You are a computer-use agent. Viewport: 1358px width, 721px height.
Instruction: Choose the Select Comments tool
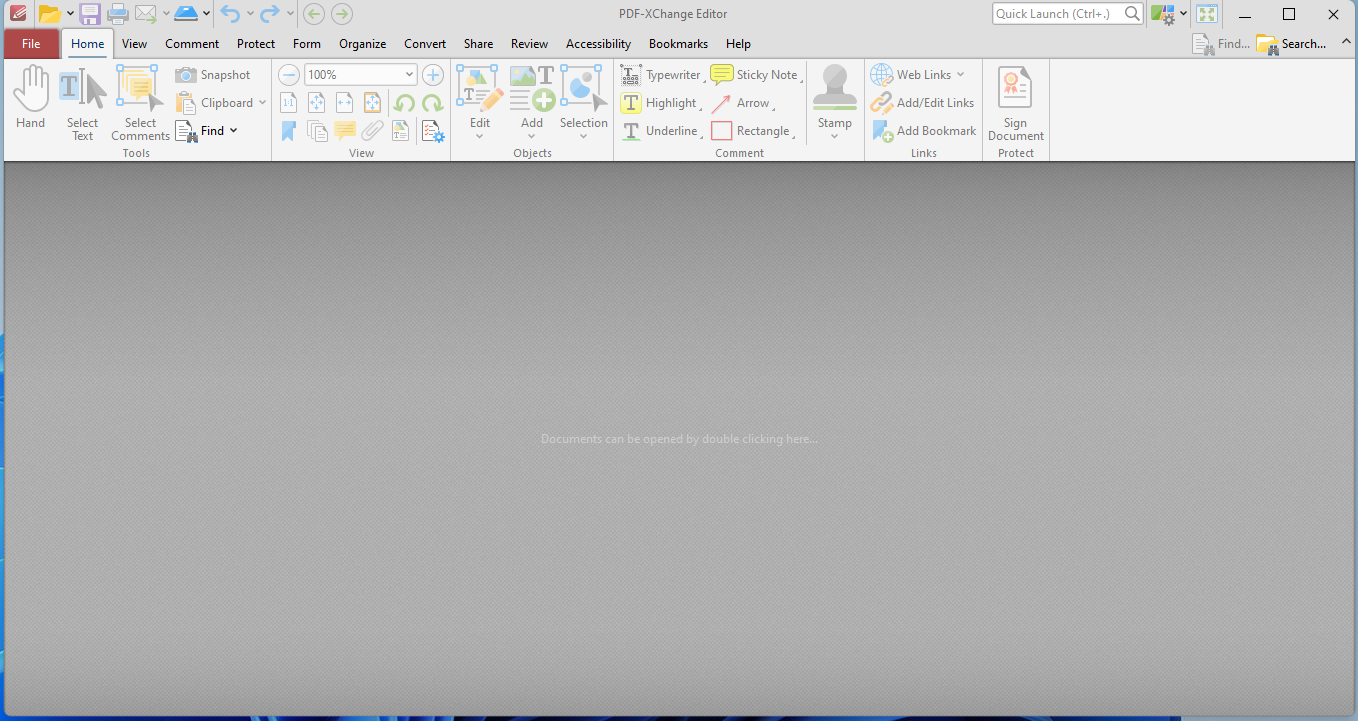(x=140, y=102)
